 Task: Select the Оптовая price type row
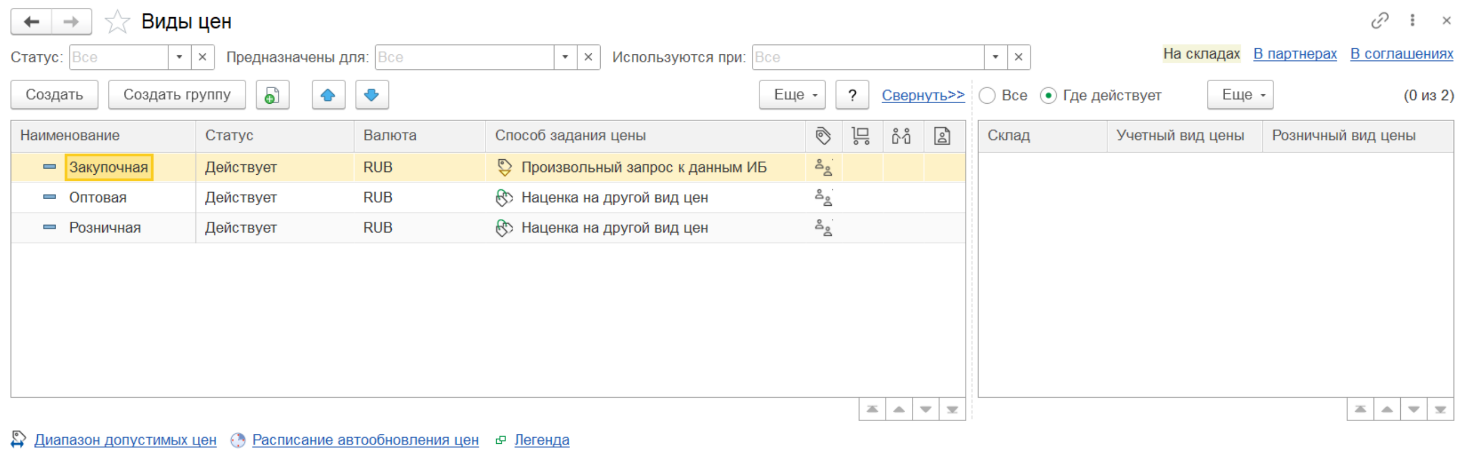[x=98, y=198]
